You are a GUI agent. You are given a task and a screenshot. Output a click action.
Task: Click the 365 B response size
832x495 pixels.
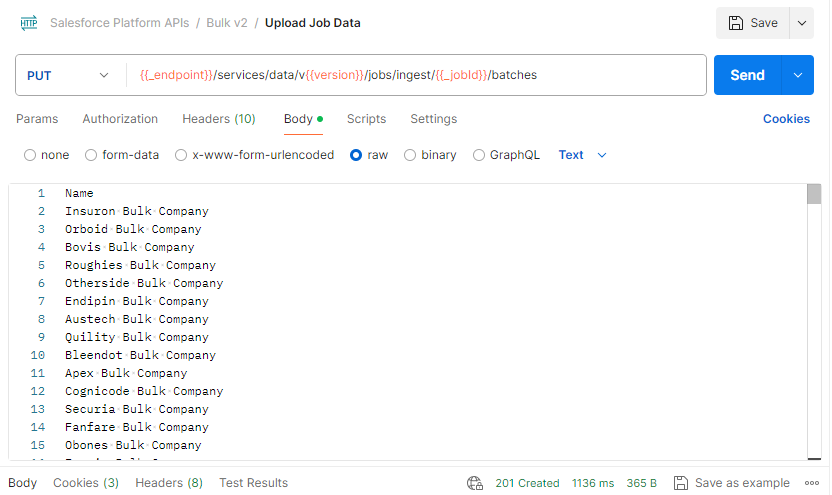642,483
